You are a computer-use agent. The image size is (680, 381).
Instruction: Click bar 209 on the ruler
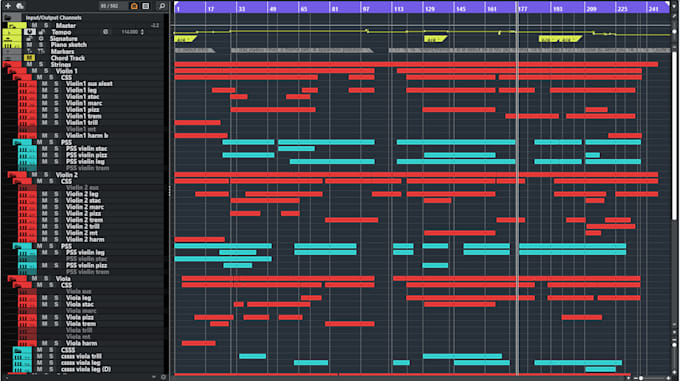pos(591,9)
